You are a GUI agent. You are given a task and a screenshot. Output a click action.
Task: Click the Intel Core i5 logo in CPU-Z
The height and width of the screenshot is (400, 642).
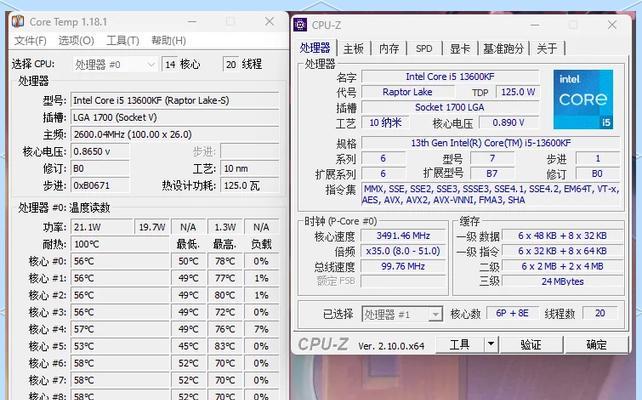pos(583,99)
